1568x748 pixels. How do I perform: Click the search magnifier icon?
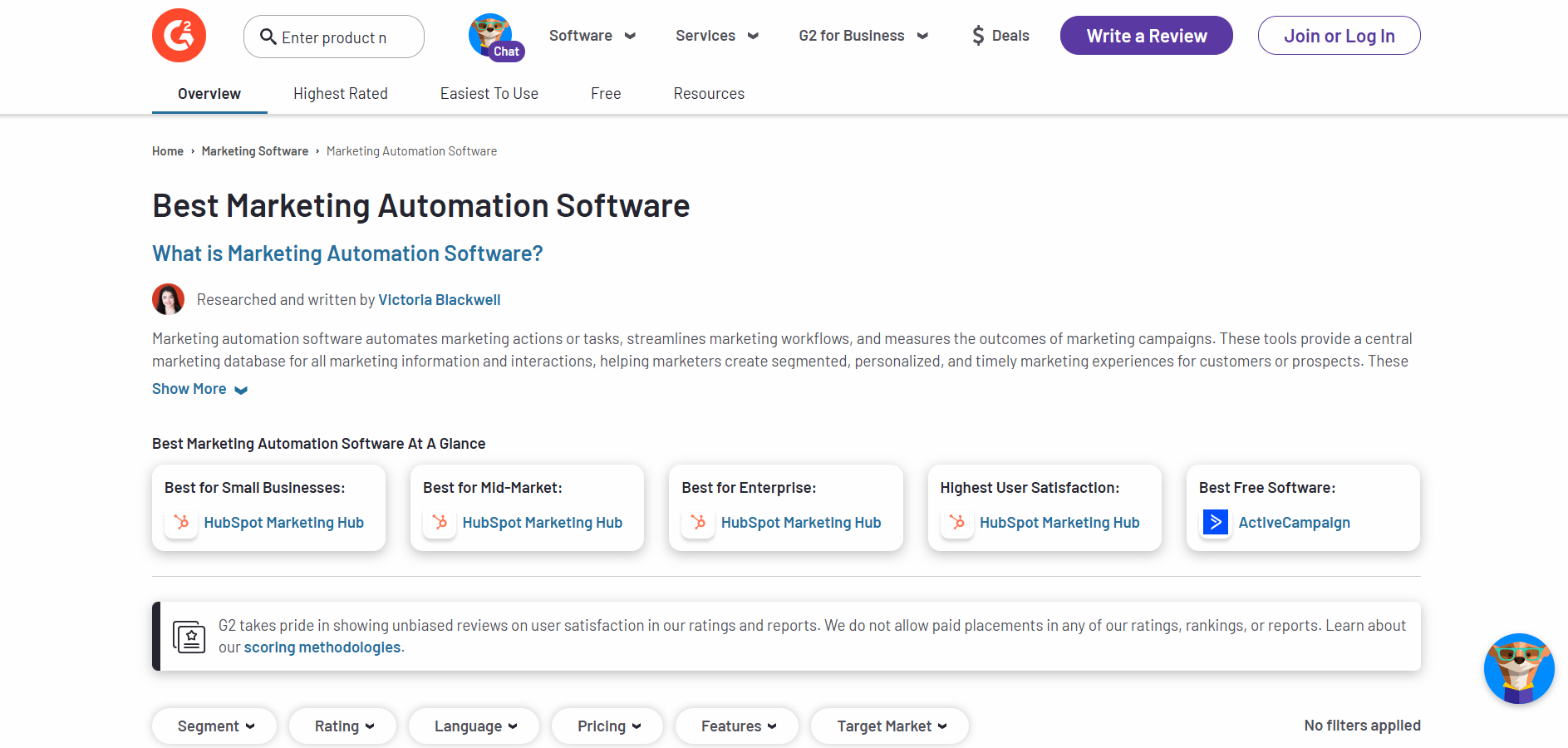(268, 37)
